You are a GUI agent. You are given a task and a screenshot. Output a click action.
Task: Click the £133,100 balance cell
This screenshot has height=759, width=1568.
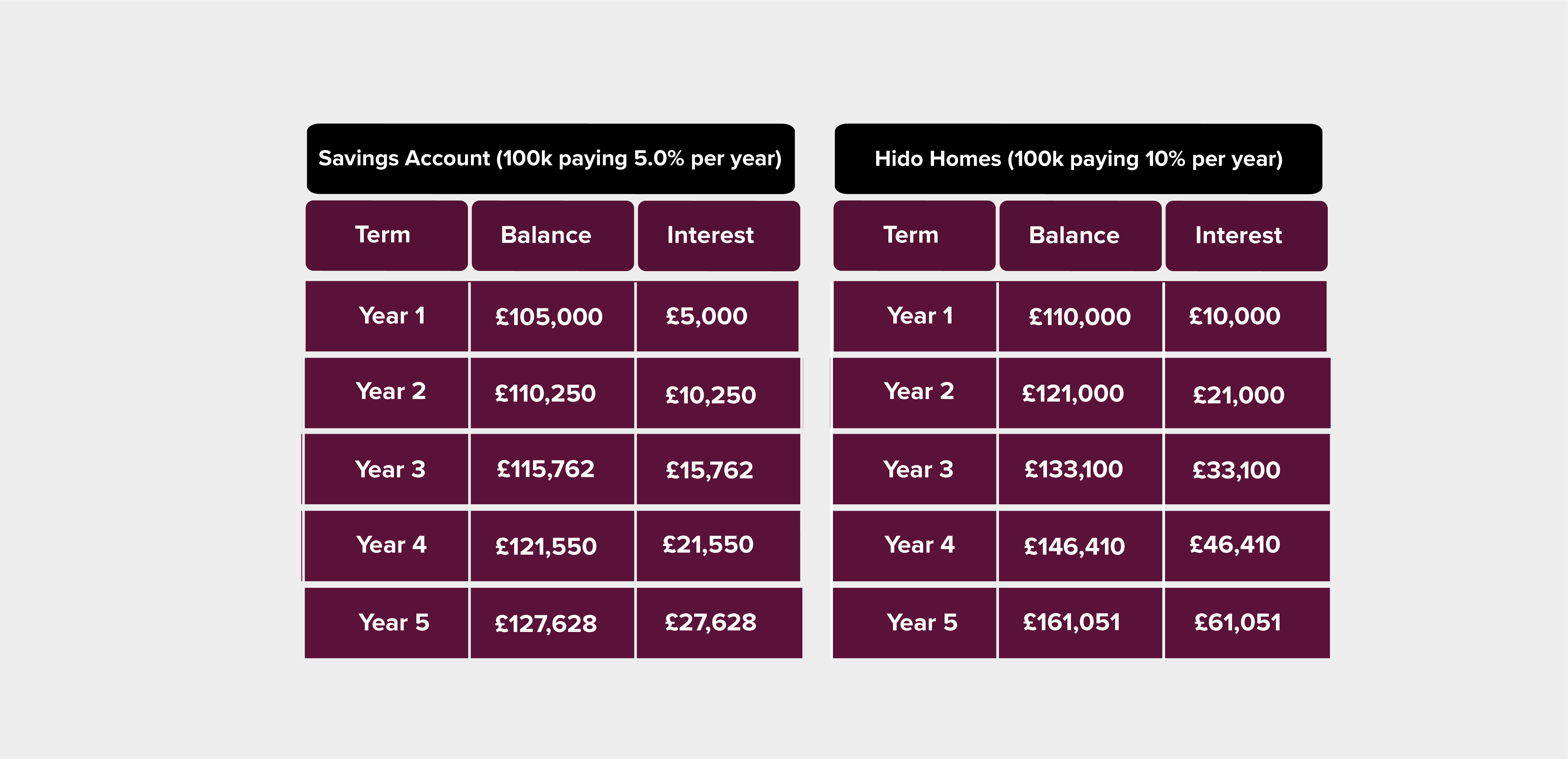click(1080, 469)
